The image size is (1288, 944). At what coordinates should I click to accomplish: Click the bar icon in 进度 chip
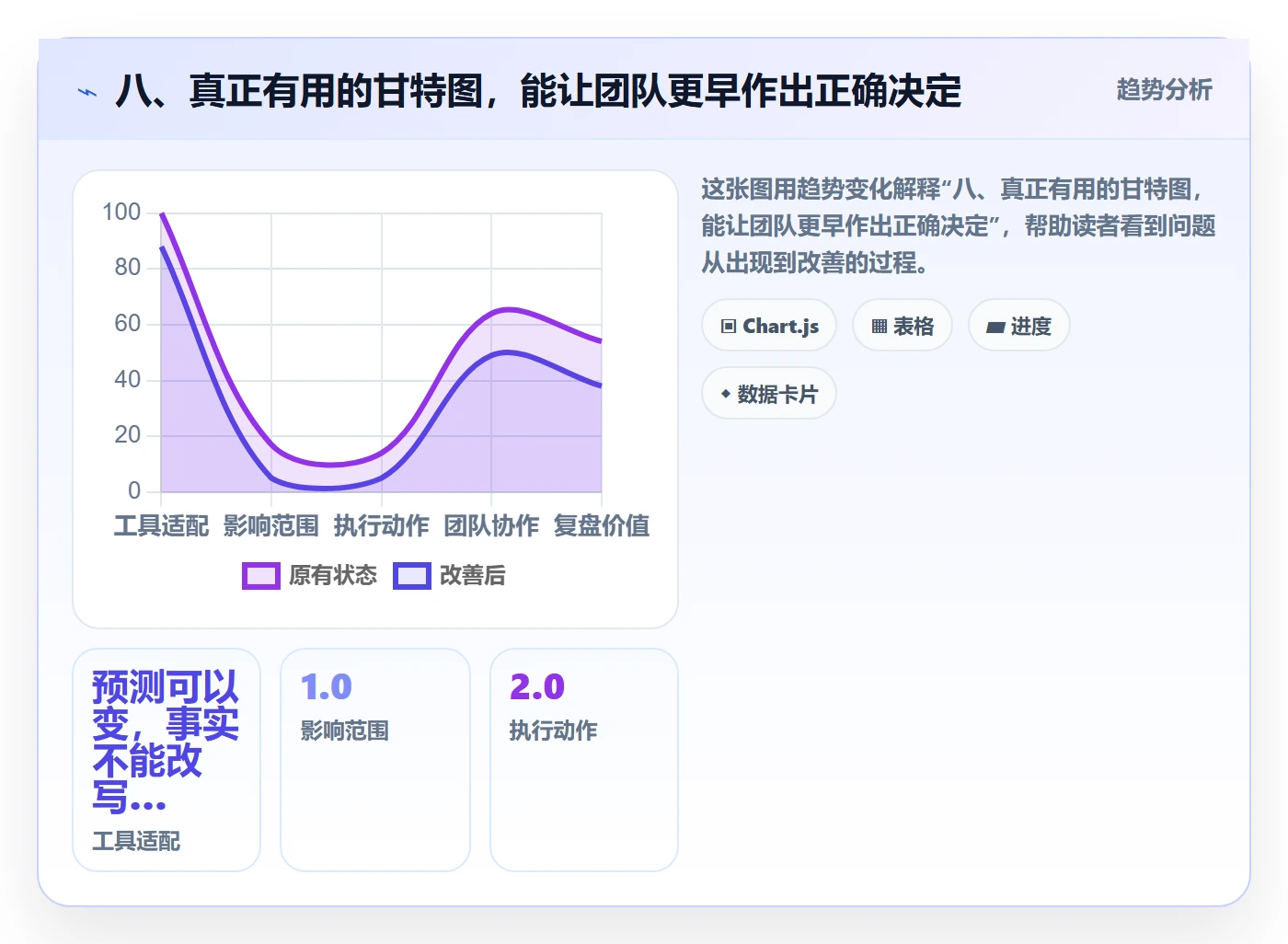click(995, 327)
